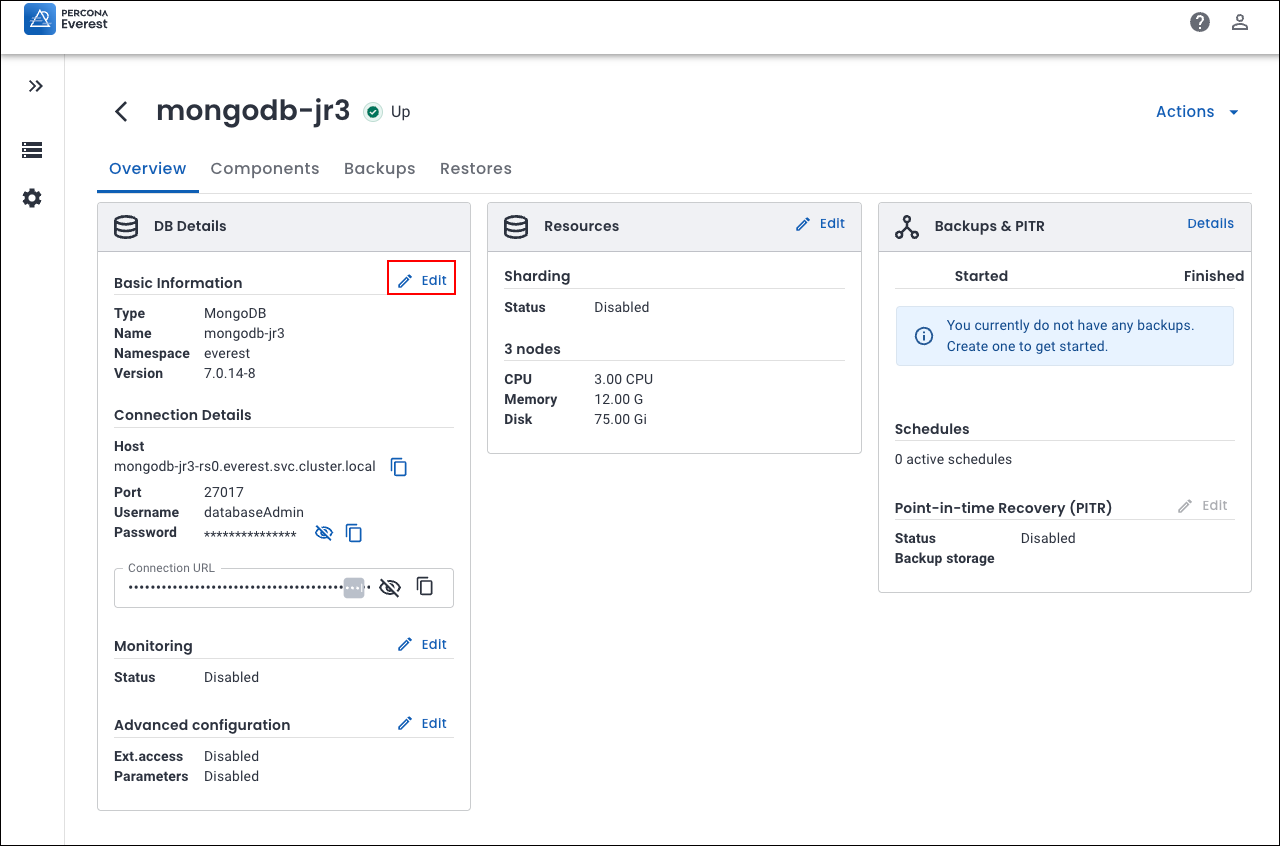This screenshot has width=1280, height=846.
Task: Copy the Connection URL
Action: pyautogui.click(x=425, y=587)
